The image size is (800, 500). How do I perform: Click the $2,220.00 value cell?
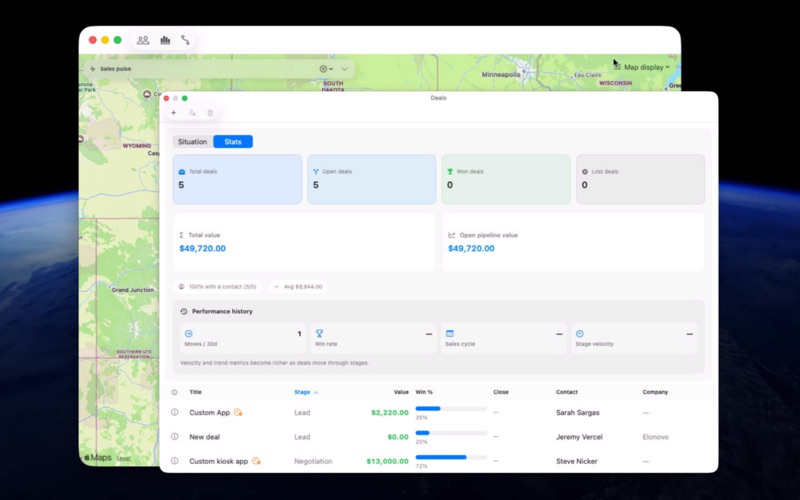coord(390,412)
